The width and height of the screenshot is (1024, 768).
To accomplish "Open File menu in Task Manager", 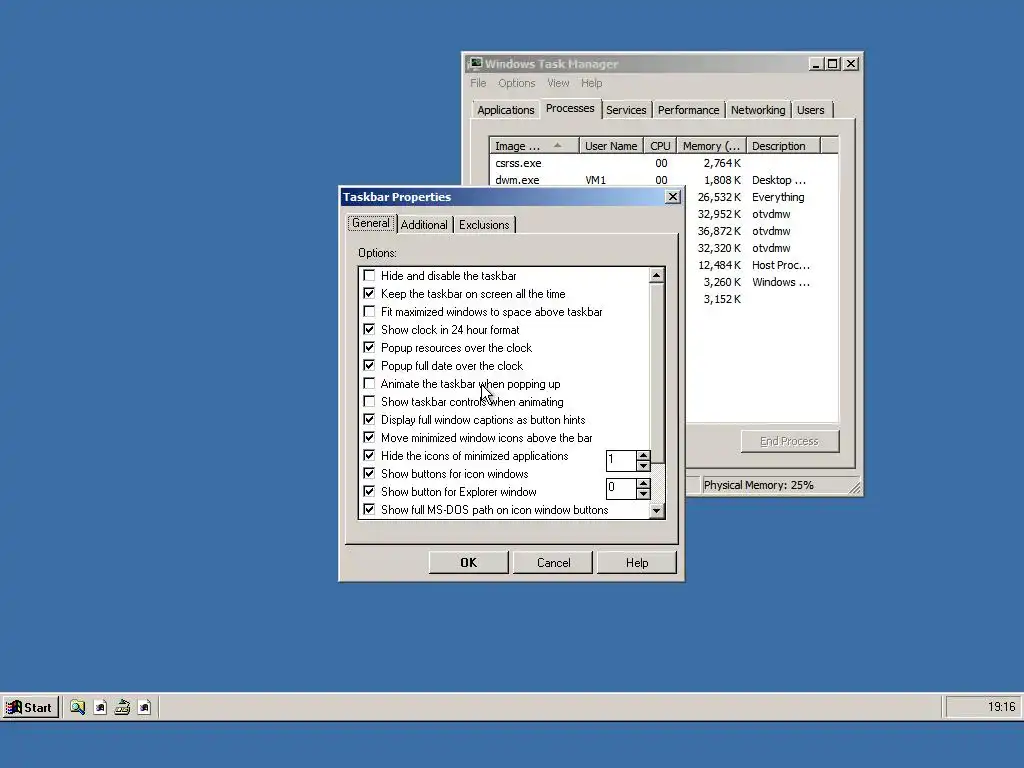I will tap(478, 83).
